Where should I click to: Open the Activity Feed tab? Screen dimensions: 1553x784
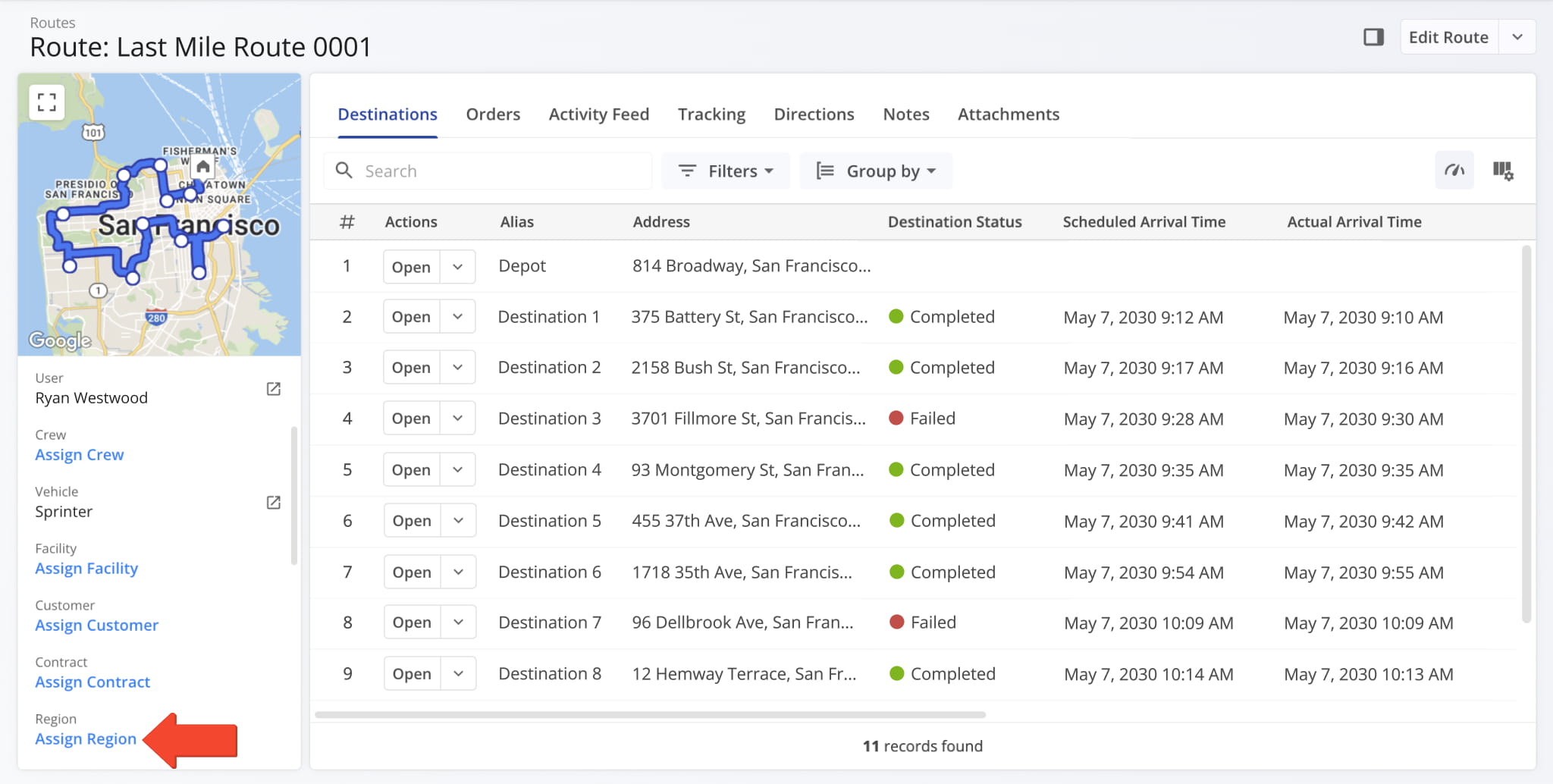click(x=599, y=114)
